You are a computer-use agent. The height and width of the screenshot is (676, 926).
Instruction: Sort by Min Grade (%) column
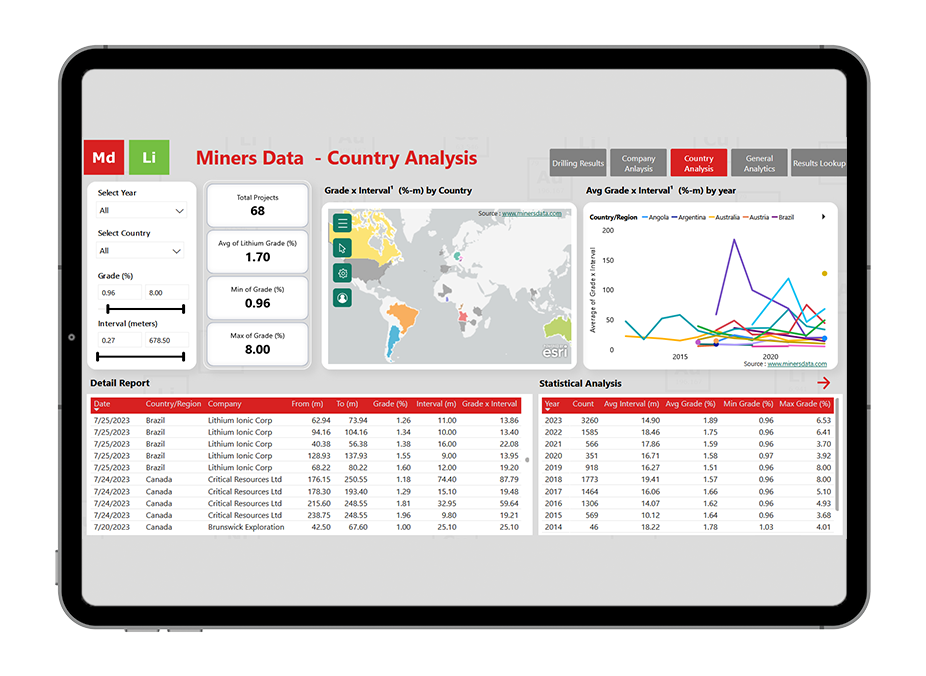(x=748, y=404)
